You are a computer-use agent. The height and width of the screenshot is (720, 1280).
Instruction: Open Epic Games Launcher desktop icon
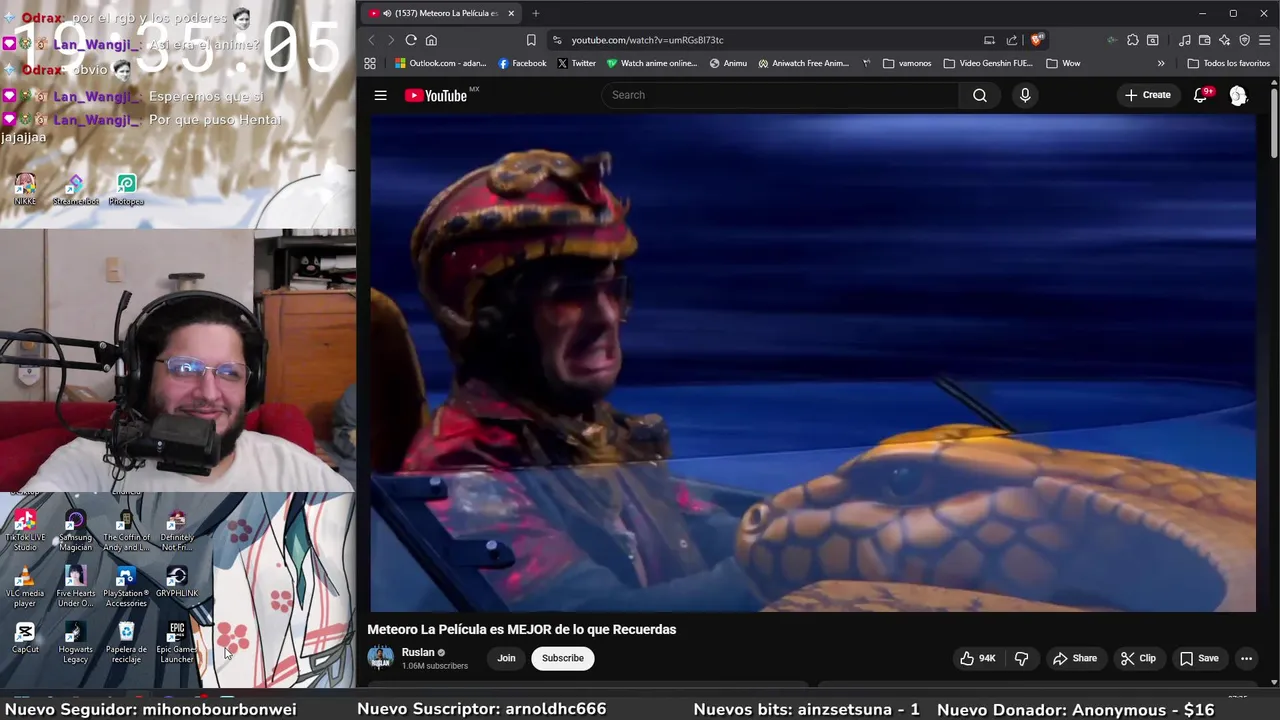coord(177,643)
